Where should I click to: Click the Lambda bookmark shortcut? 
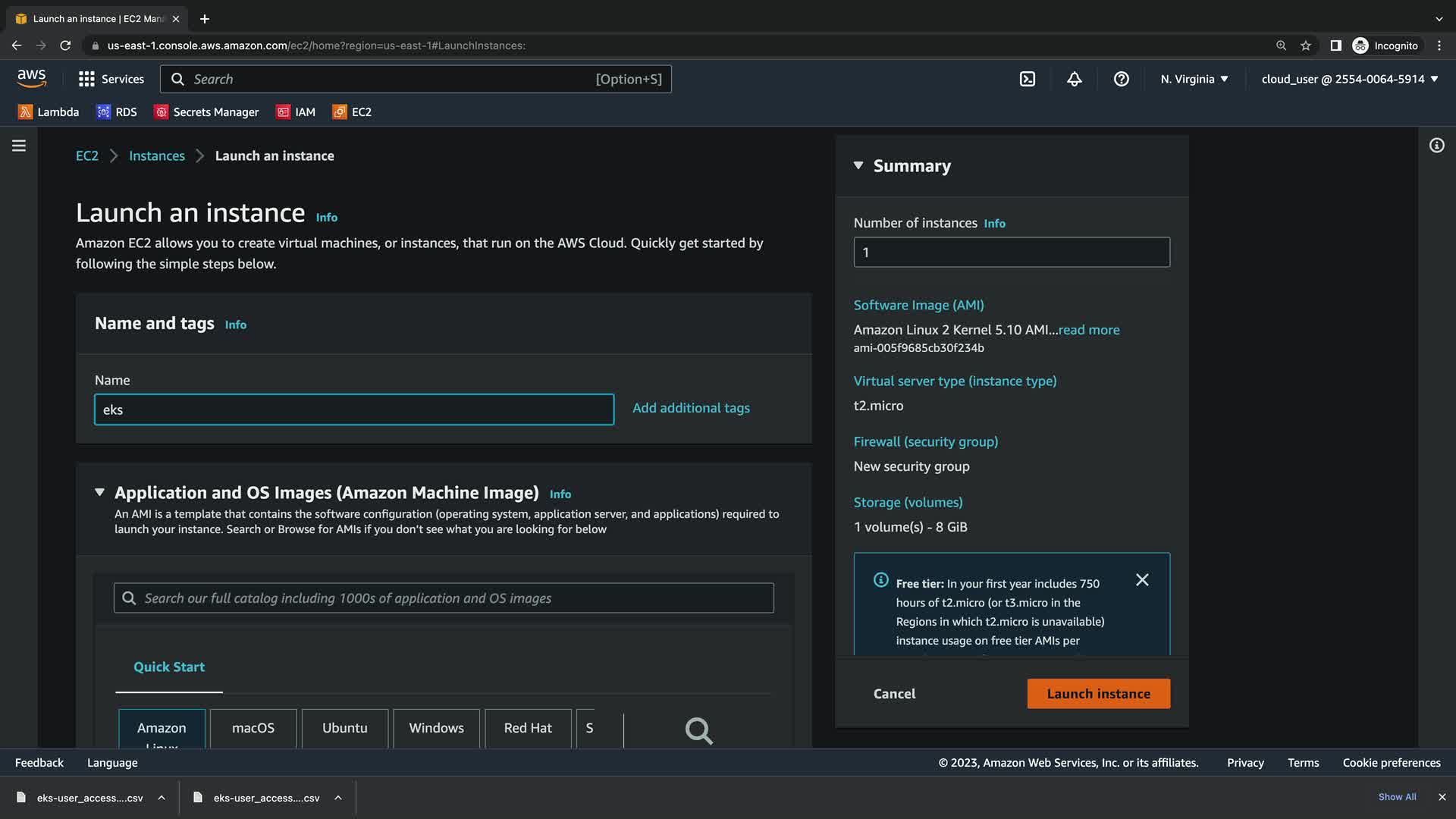click(49, 112)
